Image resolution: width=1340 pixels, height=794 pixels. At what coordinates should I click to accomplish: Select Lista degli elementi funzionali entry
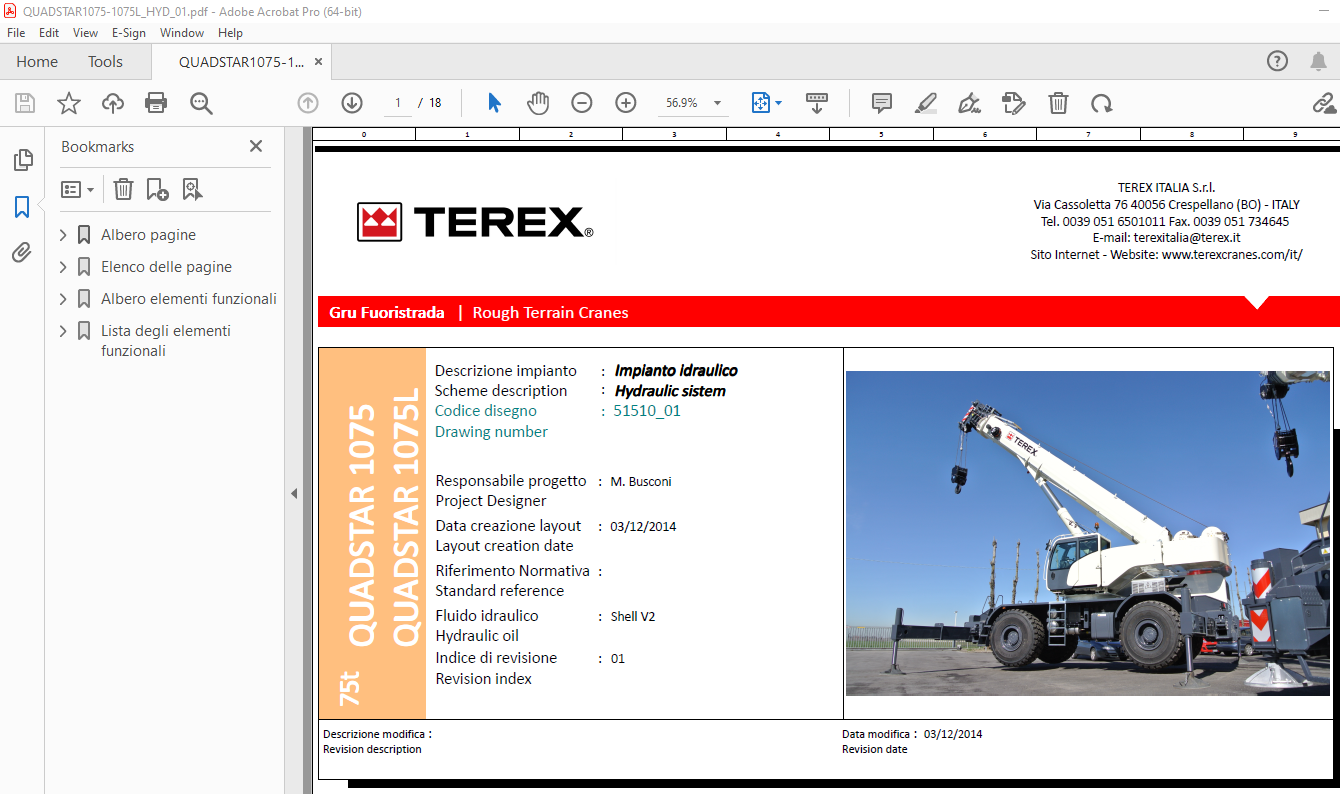tap(166, 341)
